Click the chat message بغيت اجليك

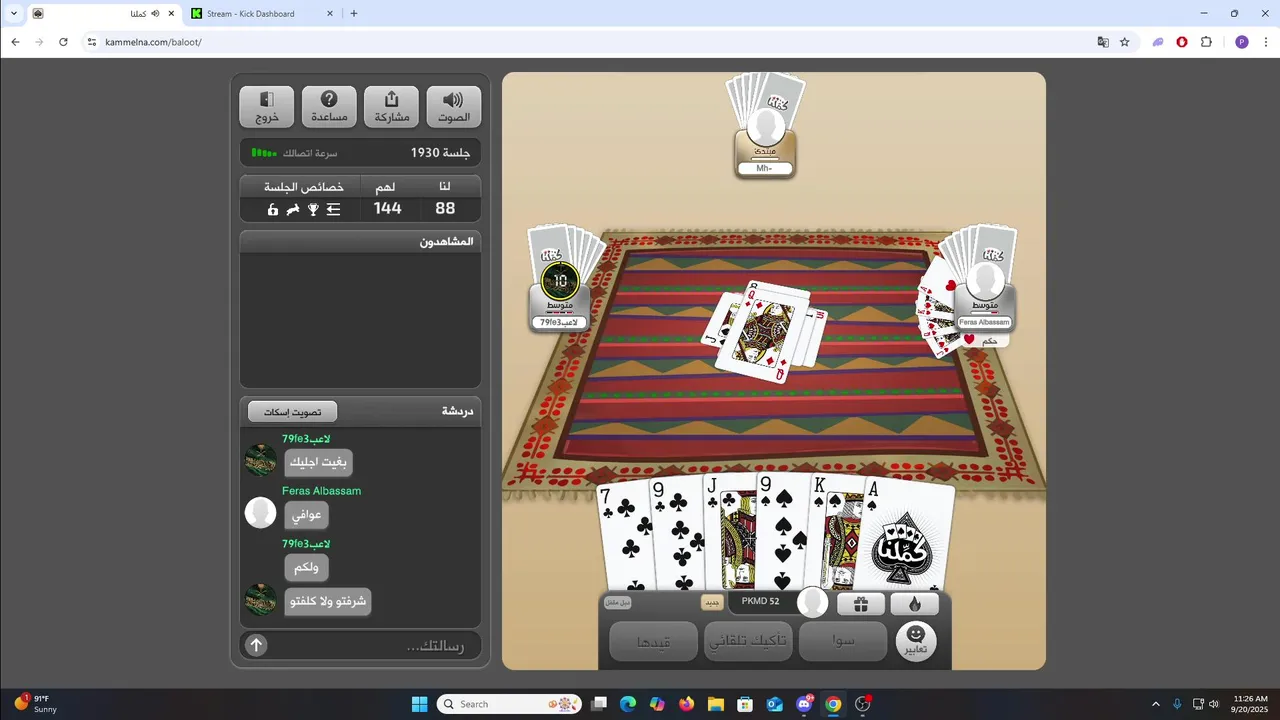click(x=319, y=463)
